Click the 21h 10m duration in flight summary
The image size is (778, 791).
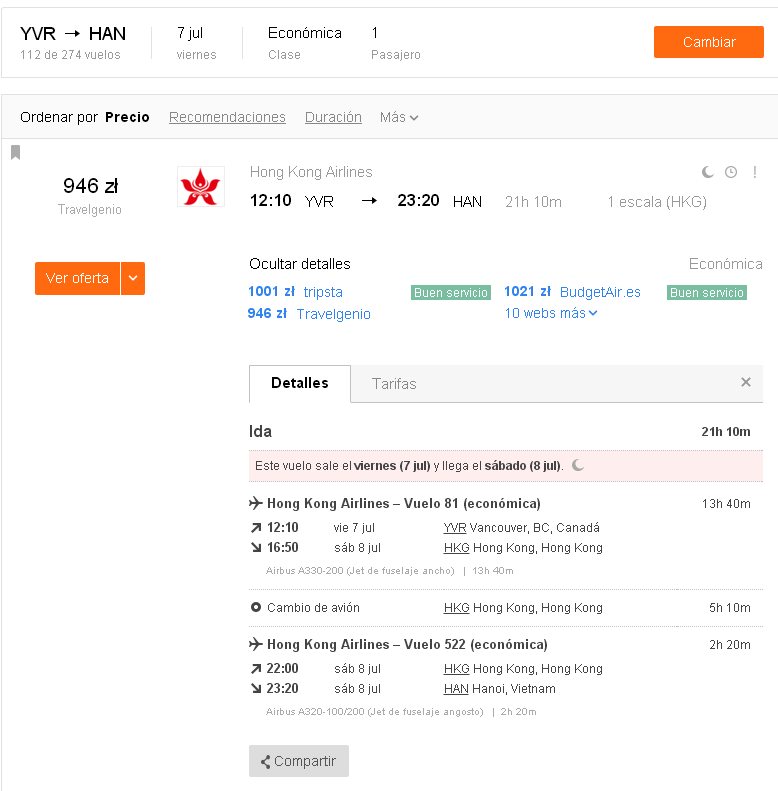(x=533, y=202)
